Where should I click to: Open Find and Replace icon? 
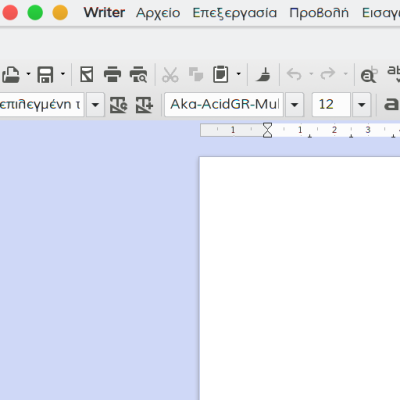tap(369, 74)
